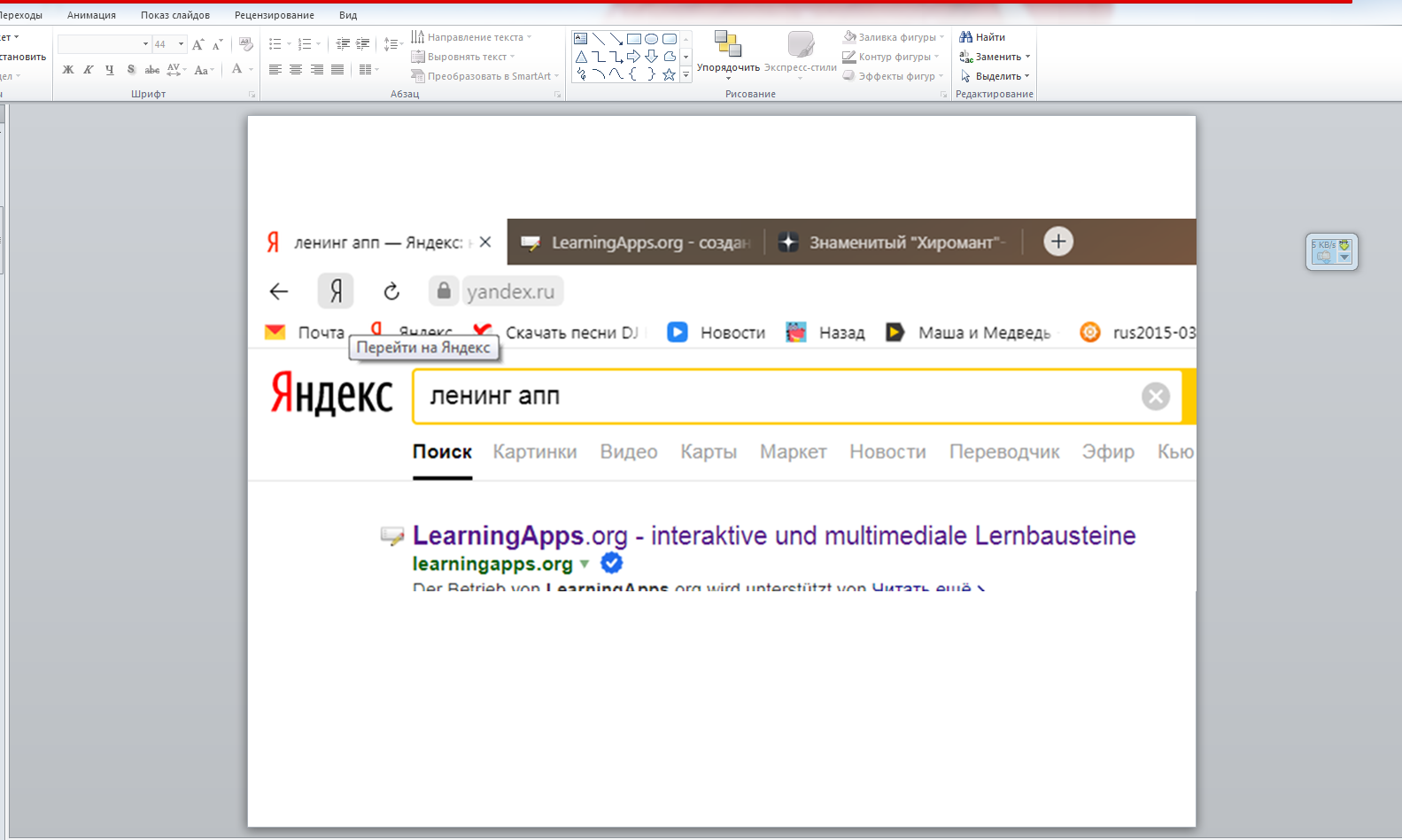Click the clear formatting eraser icon
This screenshot has height=840, width=1402.
click(246, 44)
